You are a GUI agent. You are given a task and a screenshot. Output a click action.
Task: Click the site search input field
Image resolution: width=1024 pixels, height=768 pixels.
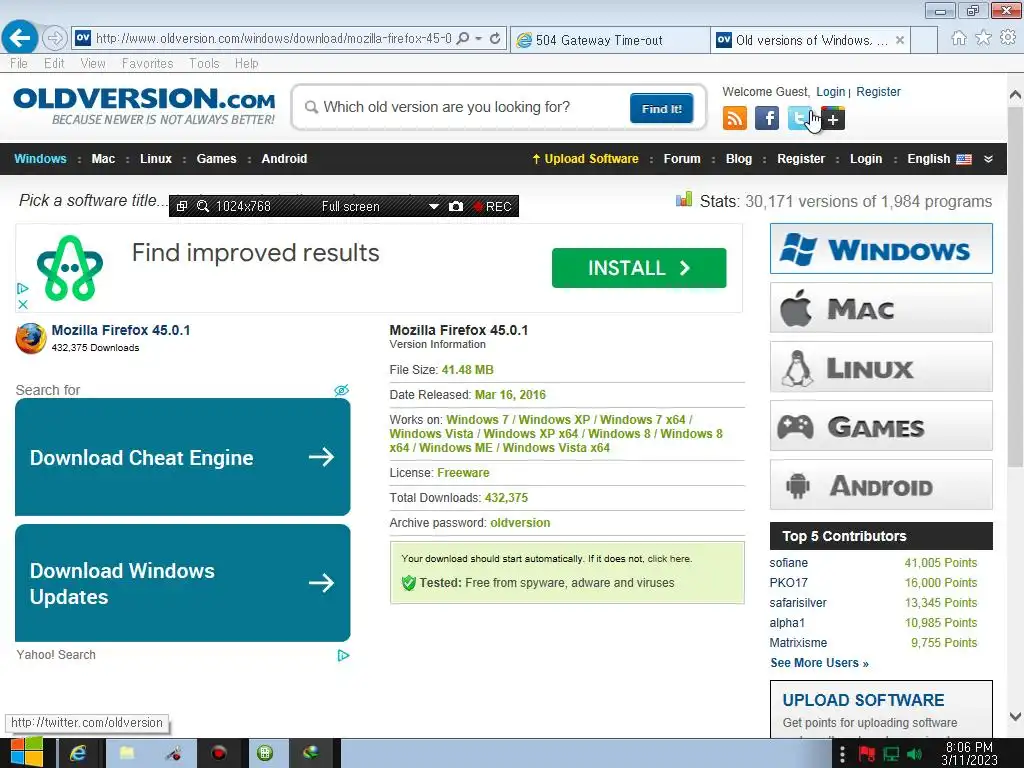[x=466, y=107]
